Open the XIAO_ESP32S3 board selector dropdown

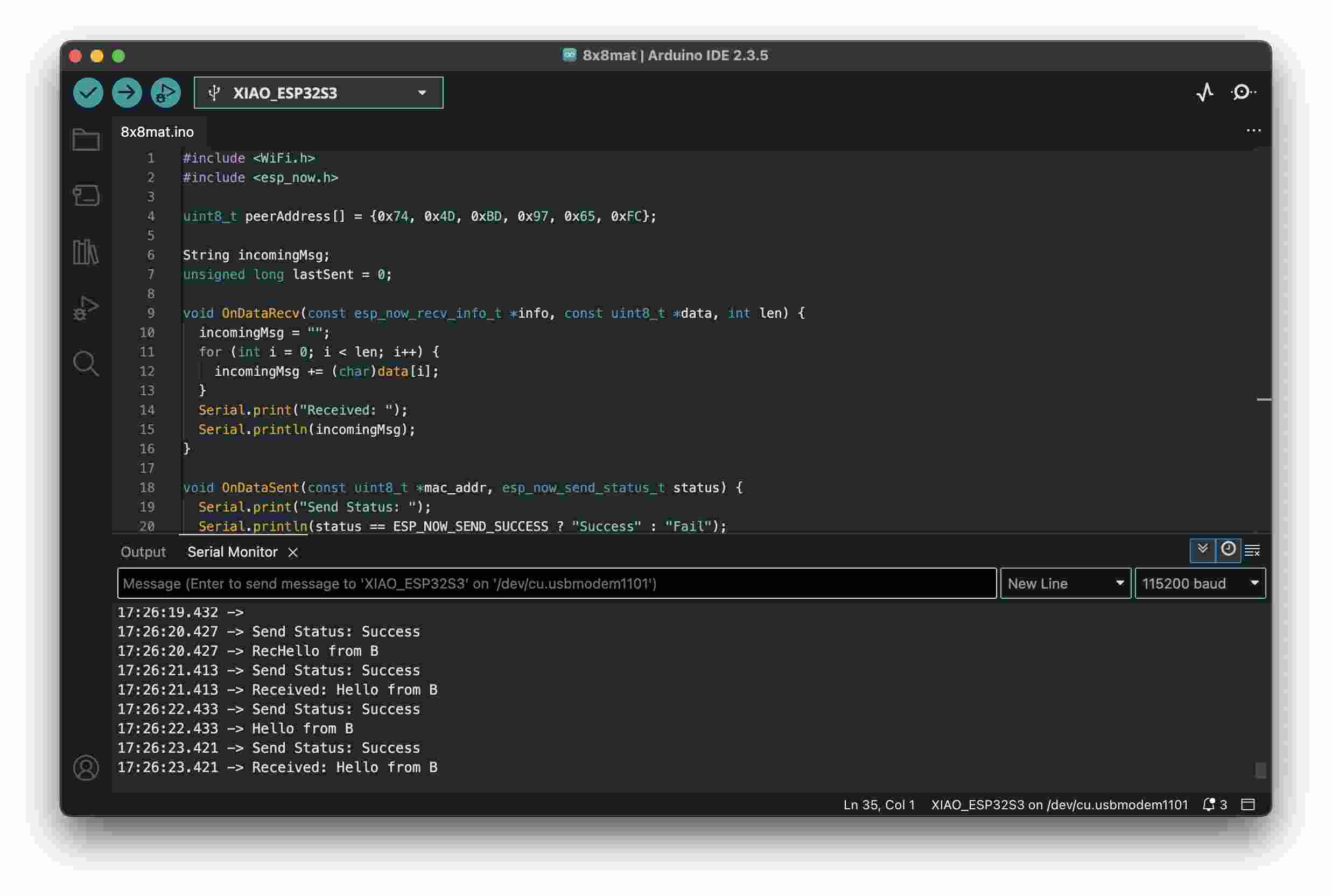point(318,93)
